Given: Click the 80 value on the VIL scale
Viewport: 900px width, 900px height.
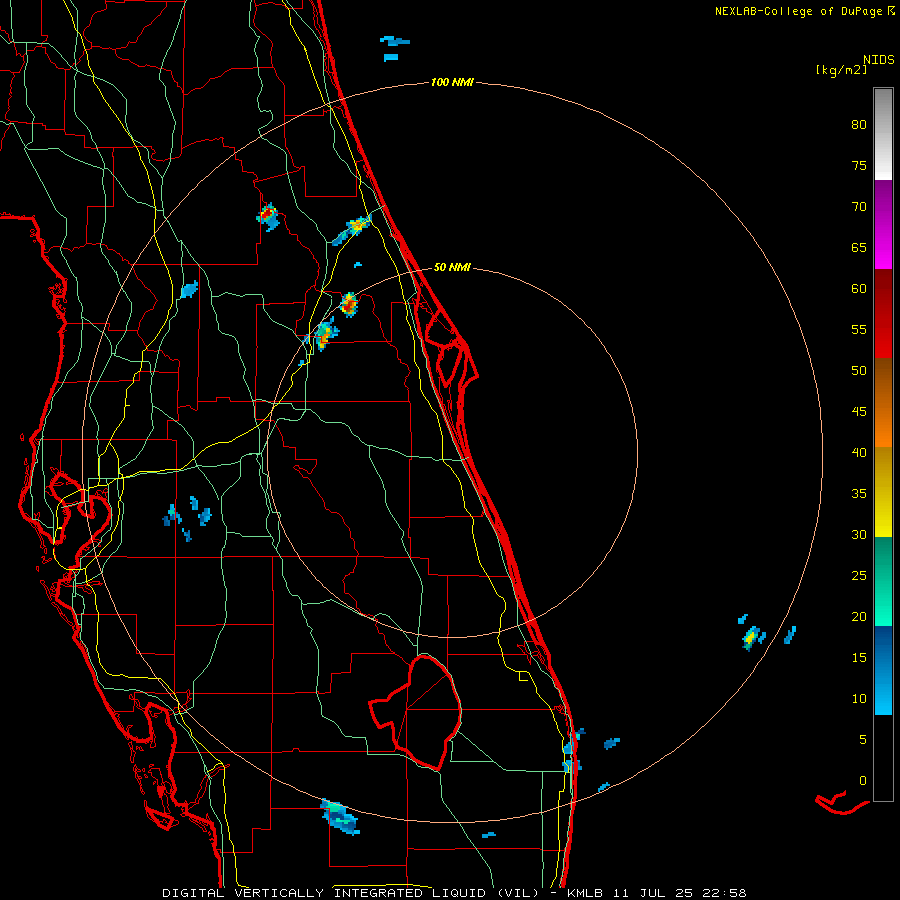Looking at the screenshot, I should pos(859,125).
